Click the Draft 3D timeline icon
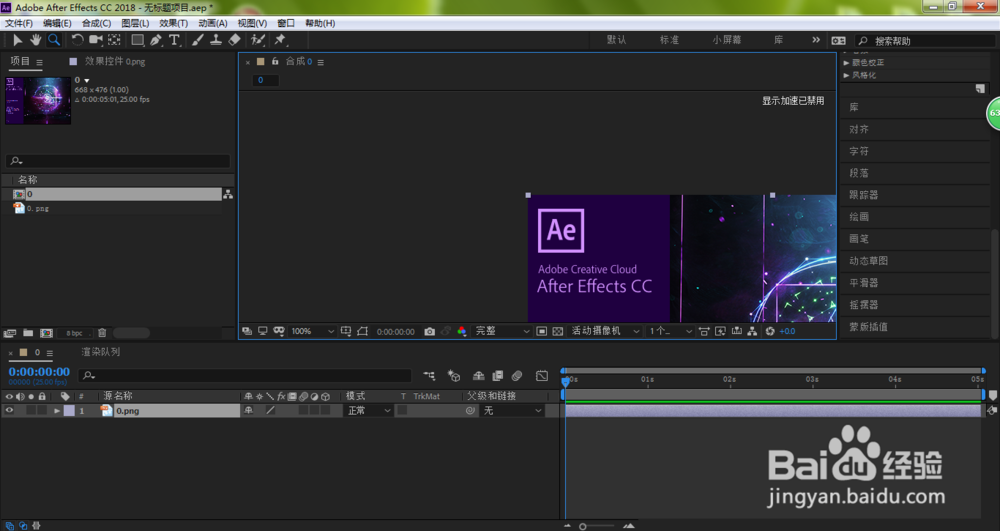Viewport: 1000px width, 531px height. pos(454,376)
